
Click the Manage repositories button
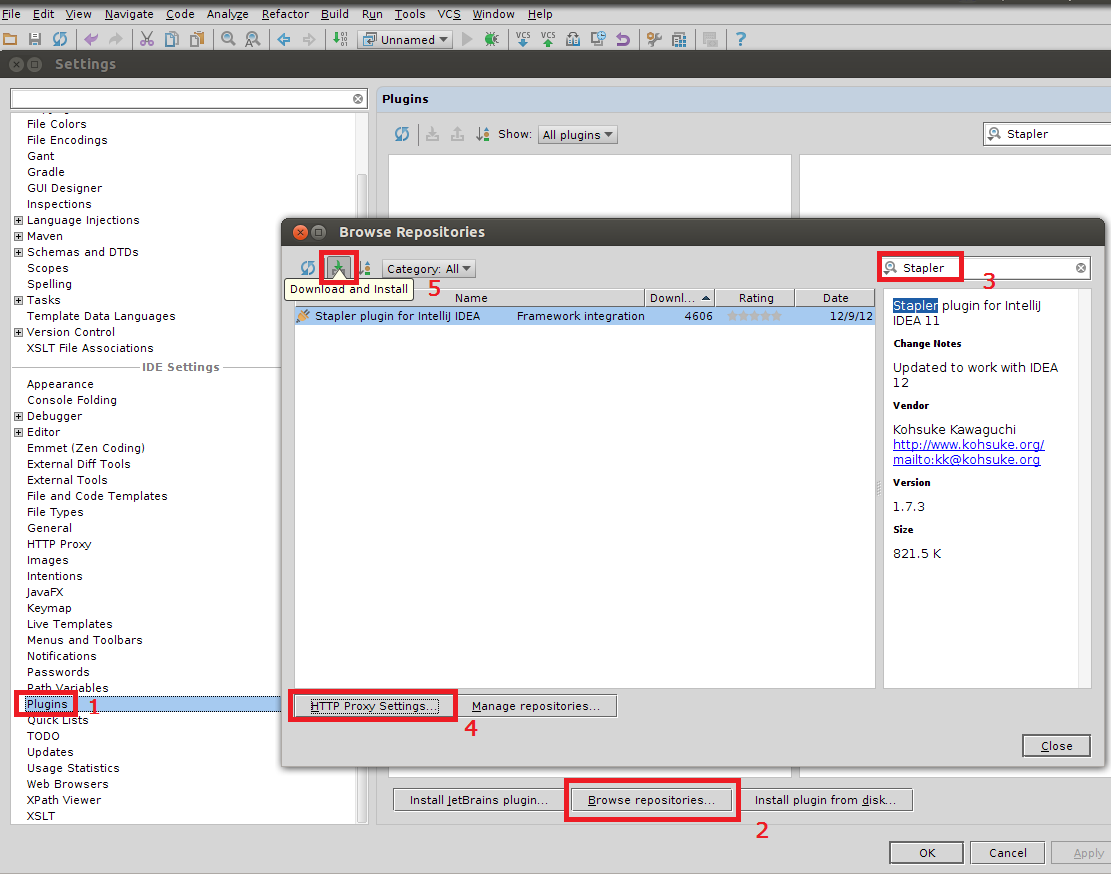click(536, 706)
